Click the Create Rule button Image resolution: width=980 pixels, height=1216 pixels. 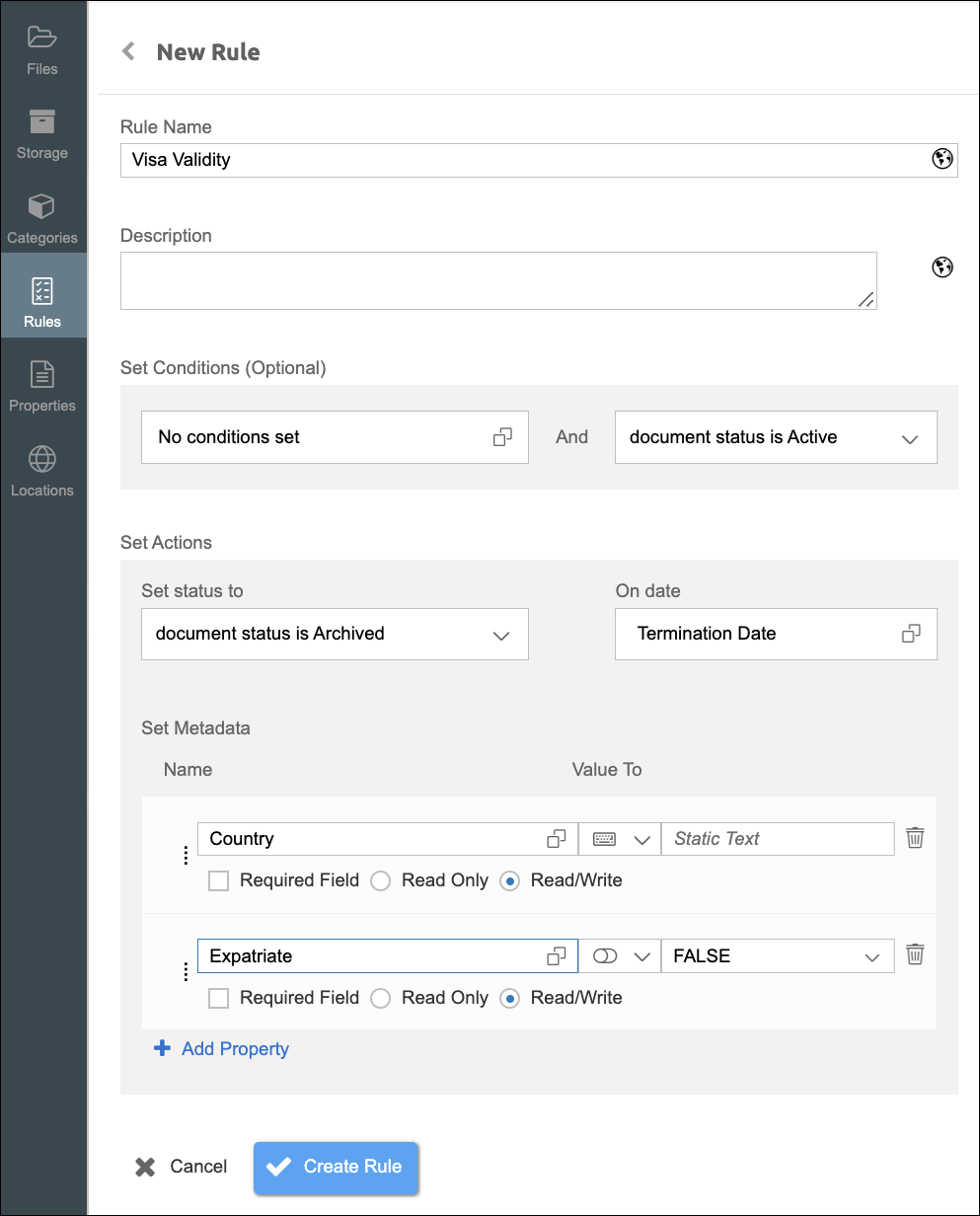(x=336, y=1167)
